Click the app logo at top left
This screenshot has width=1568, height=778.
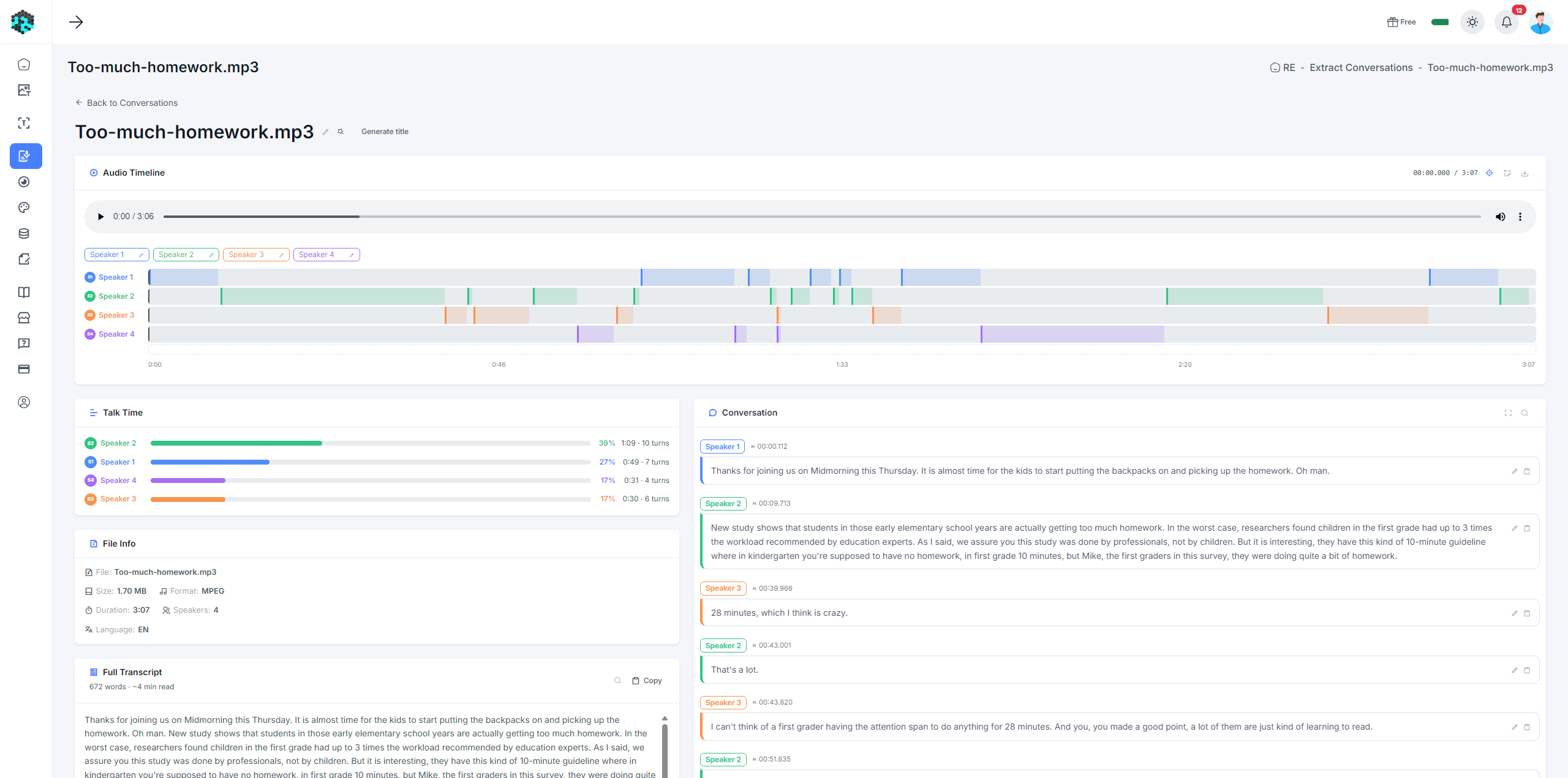pos(23,22)
